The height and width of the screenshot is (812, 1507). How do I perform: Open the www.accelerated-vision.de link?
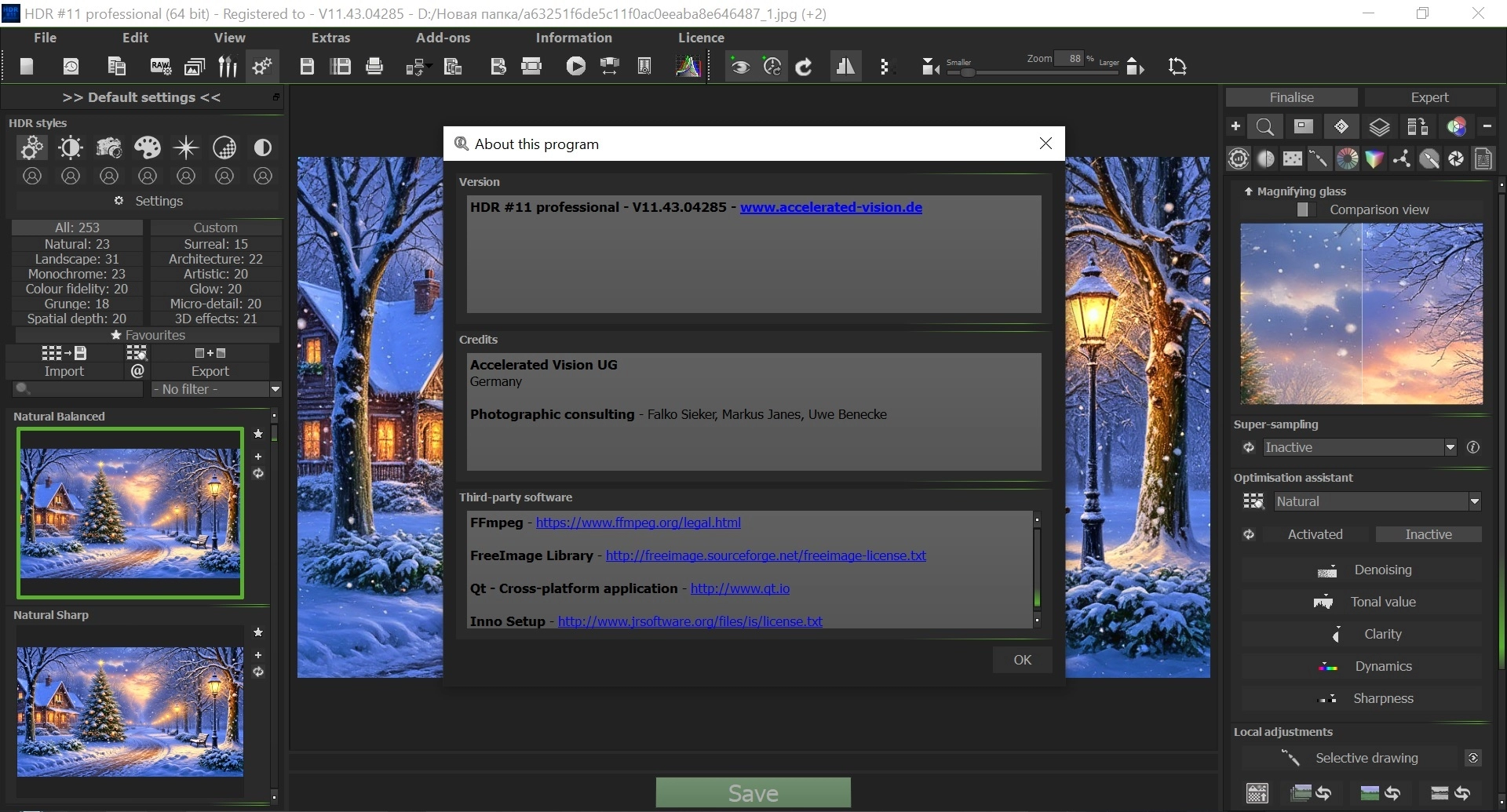(830, 207)
